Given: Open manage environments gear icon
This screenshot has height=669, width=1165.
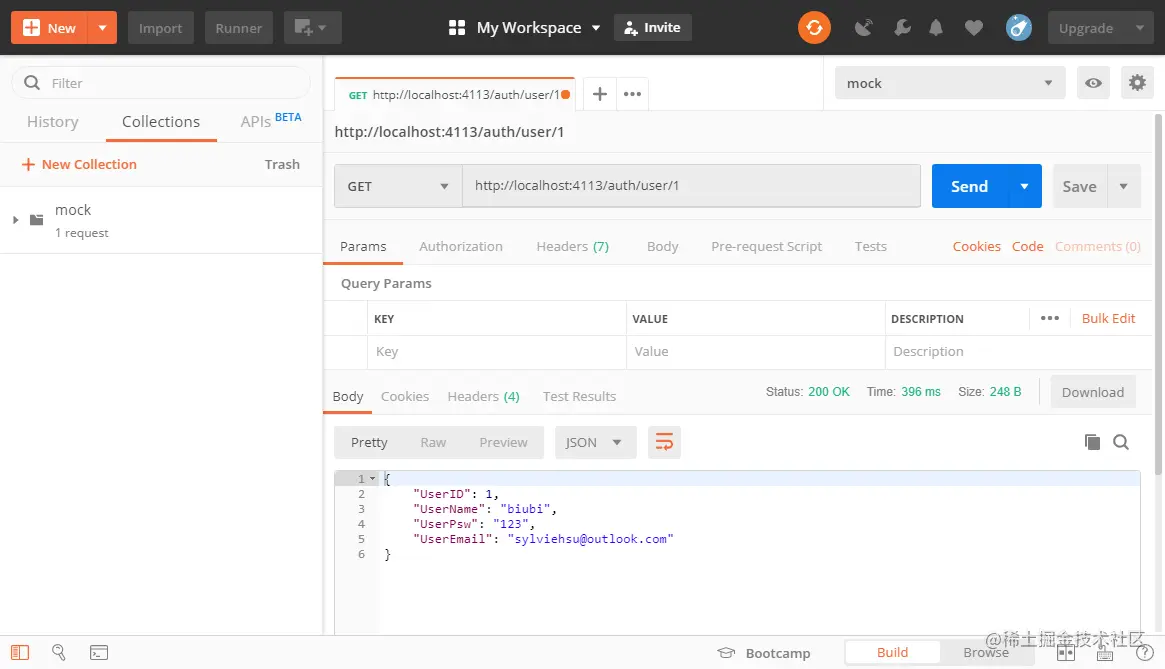Looking at the screenshot, I should pyautogui.click(x=1137, y=83).
